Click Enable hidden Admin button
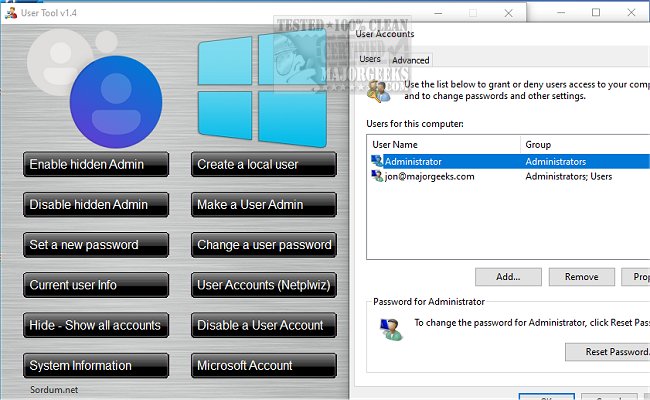This screenshot has width=650, height=400. point(96,165)
